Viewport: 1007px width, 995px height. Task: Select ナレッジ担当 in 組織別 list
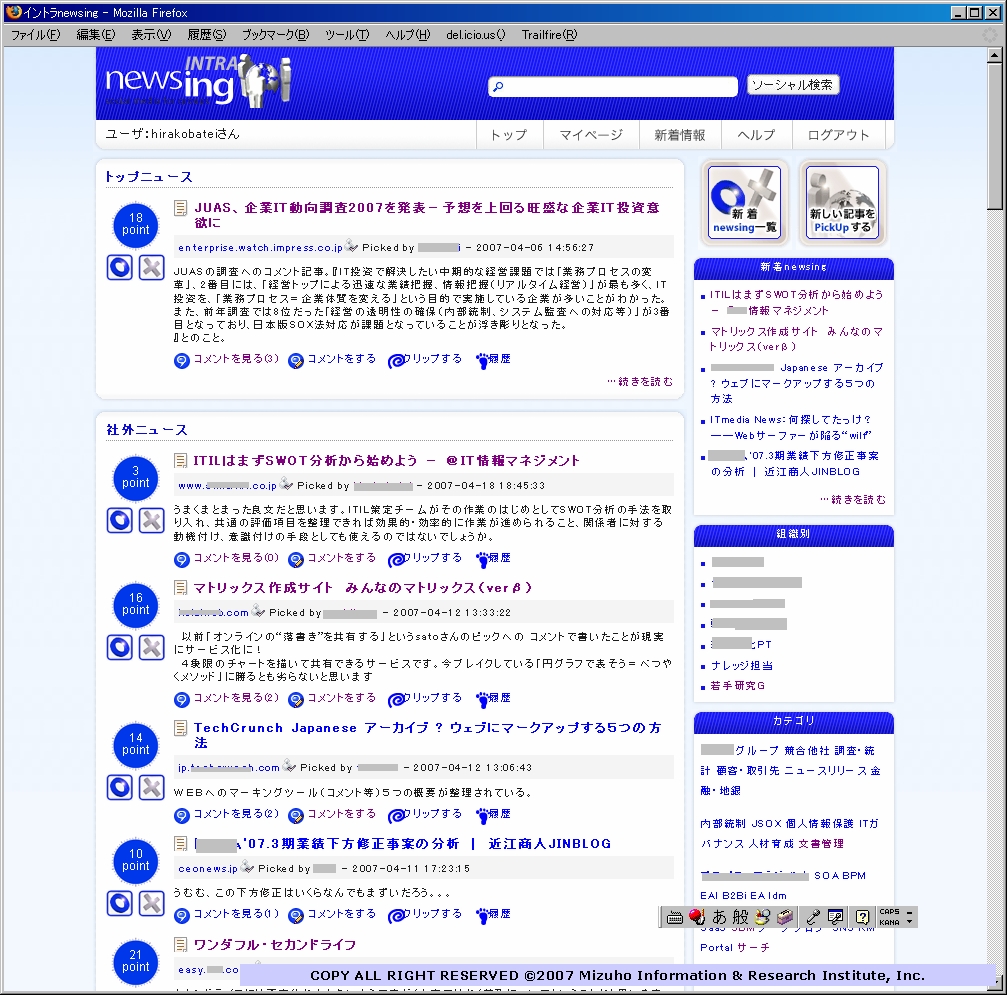(x=742, y=665)
